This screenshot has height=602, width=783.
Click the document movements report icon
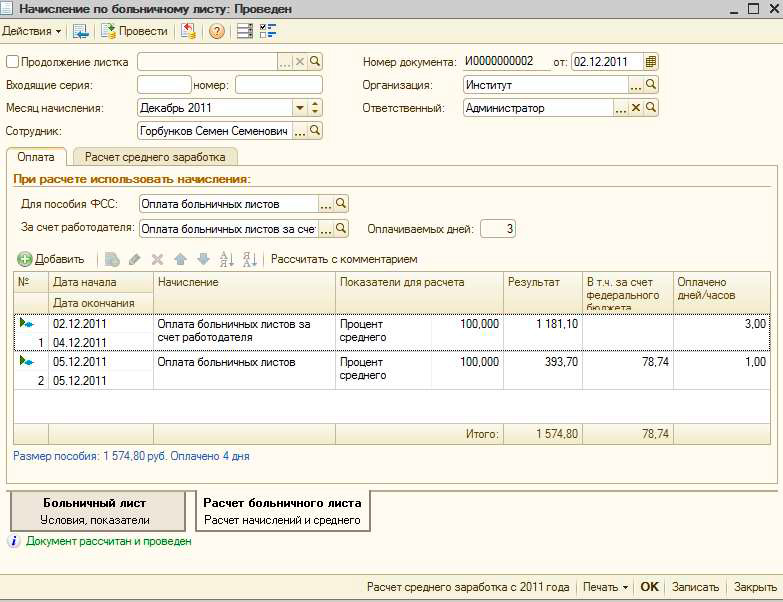click(x=188, y=31)
